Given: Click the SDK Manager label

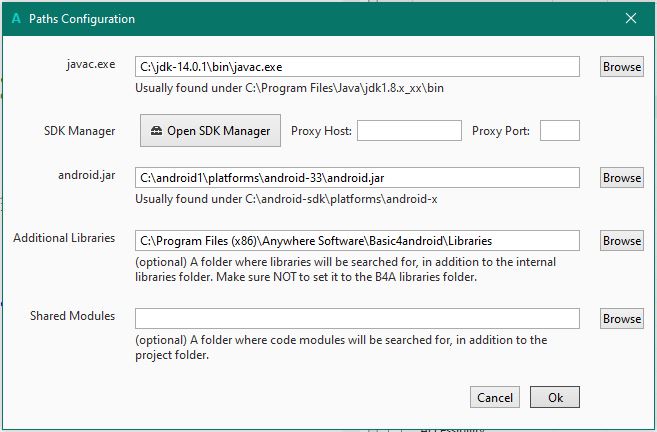Looking at the screenshot, I should click(80, 130).
